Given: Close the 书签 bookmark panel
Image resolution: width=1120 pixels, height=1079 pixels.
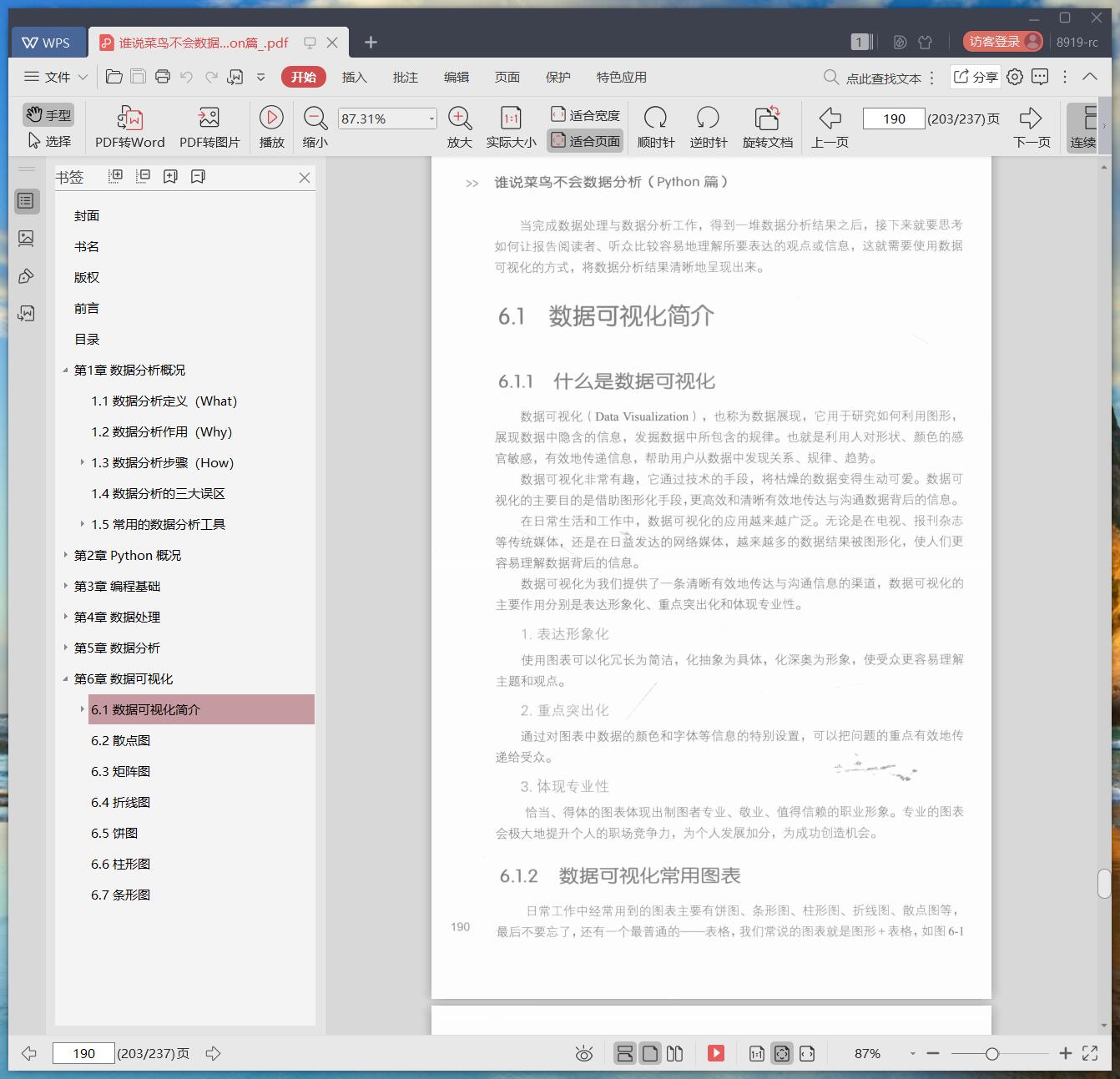Looking at the screenshot, I should coord(305,177).
